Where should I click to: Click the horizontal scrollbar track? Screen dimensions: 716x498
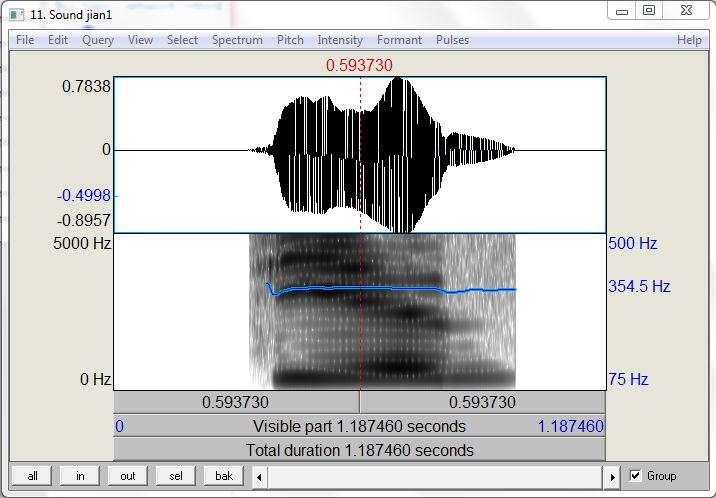click(x=436, y=477)
